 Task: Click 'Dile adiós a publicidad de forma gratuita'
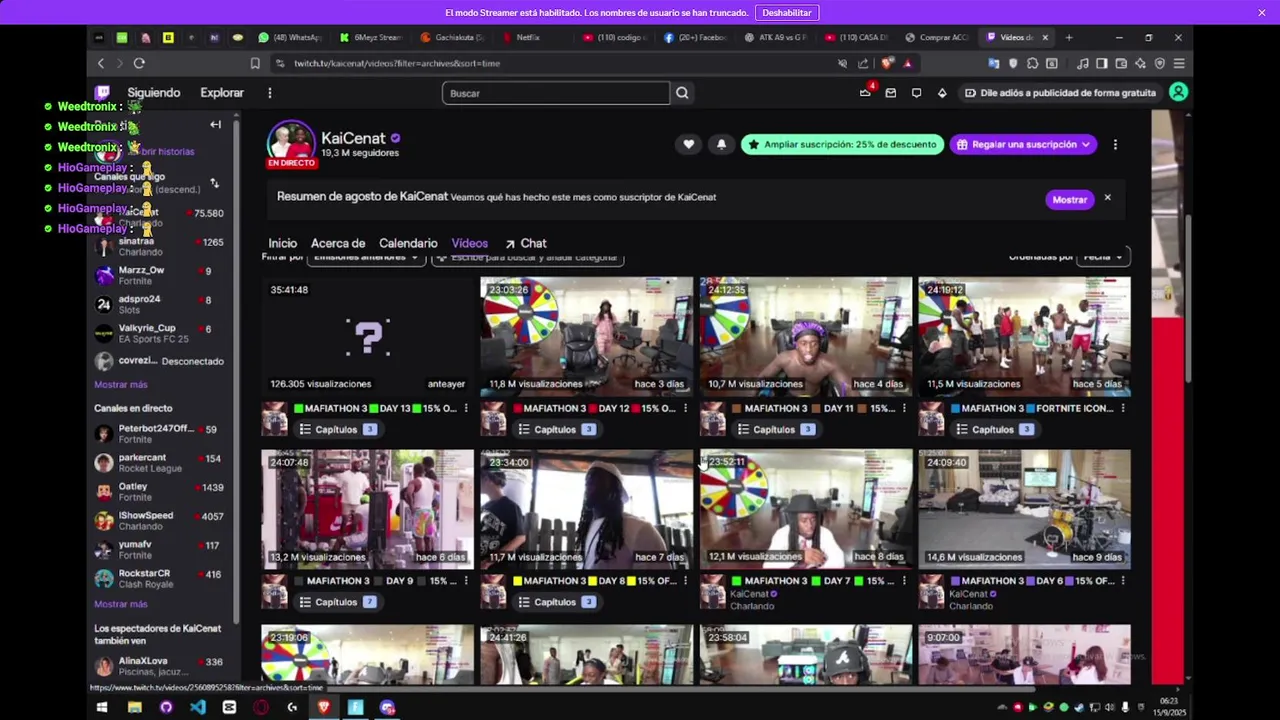1060,93
